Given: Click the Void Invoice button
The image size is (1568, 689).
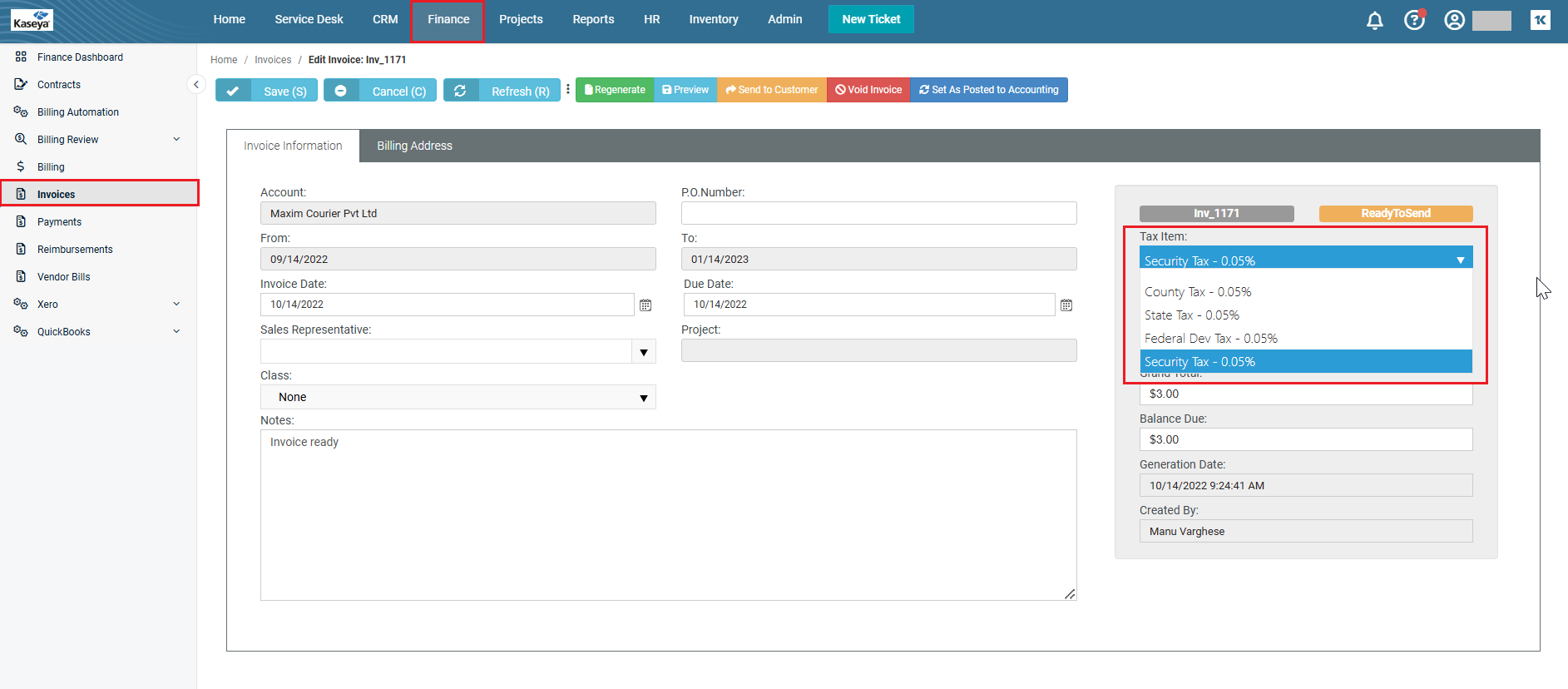Looking at the screenshot, I should tap(868, 90).
